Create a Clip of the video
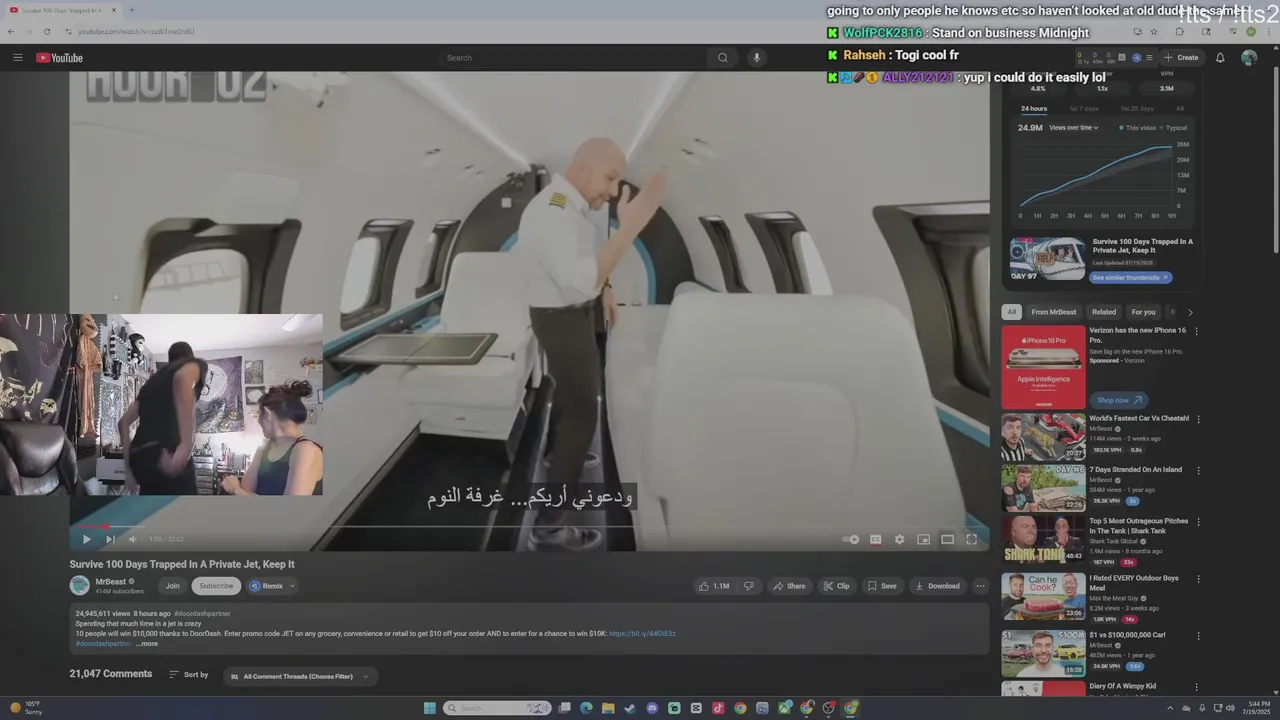 coord(836,586)
